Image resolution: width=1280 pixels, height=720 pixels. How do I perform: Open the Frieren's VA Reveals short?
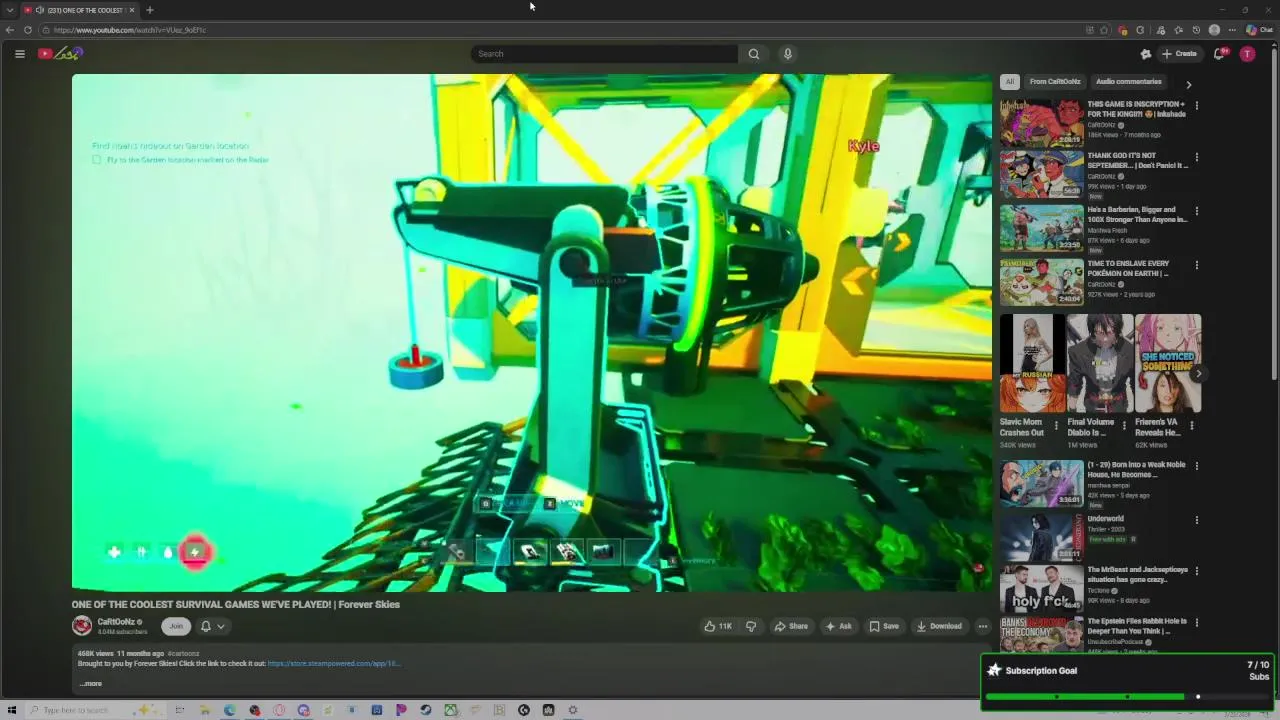tap(1167, 363)
